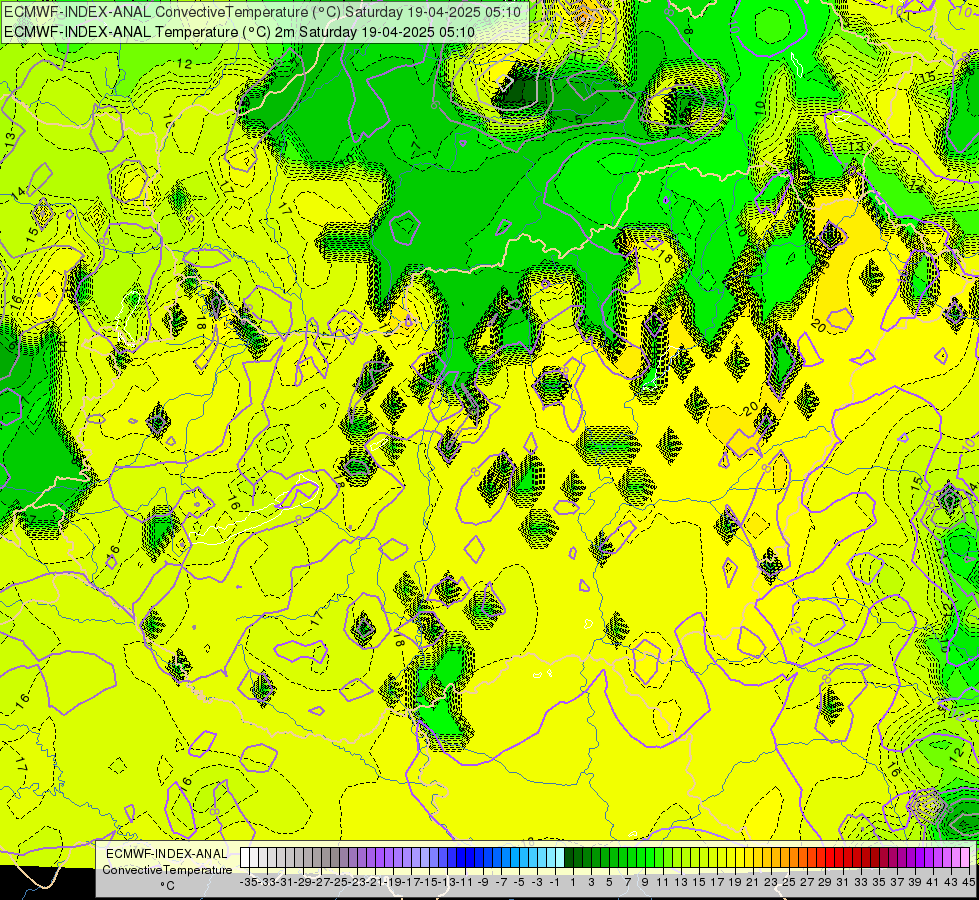
Task: Pick the pink swatch above legend value 45
Action: point(965,858)
